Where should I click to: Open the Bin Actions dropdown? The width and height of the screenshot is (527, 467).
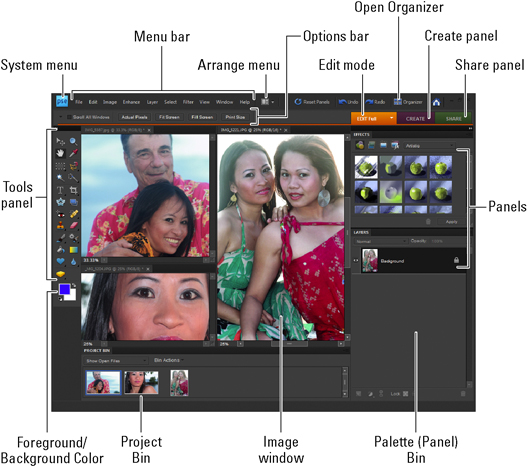169,360
